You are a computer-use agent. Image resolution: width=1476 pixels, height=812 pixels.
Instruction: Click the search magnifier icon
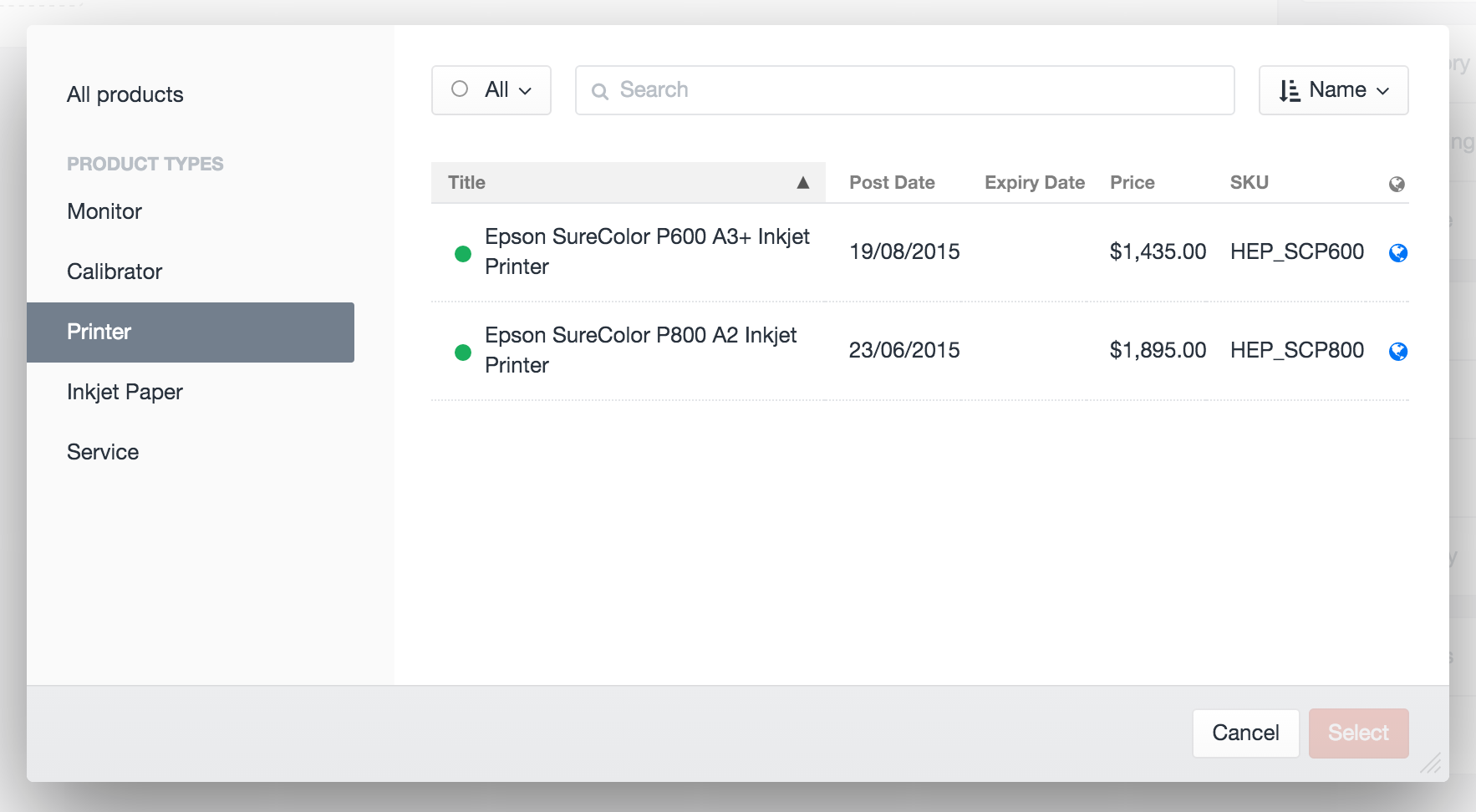pos(602,89)
